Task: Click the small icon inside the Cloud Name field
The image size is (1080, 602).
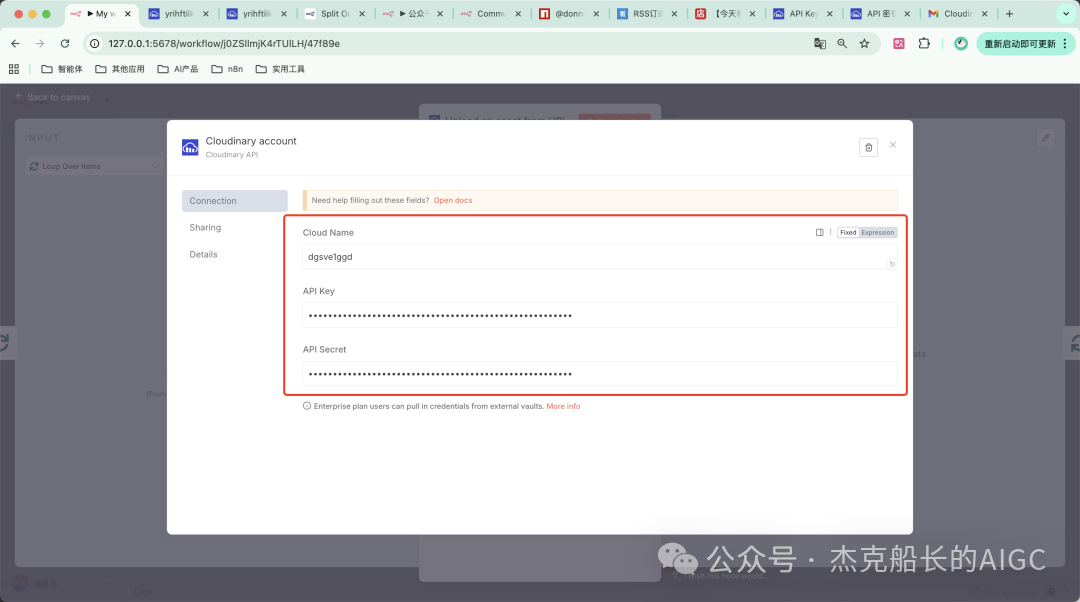Action: pos(892,264)
